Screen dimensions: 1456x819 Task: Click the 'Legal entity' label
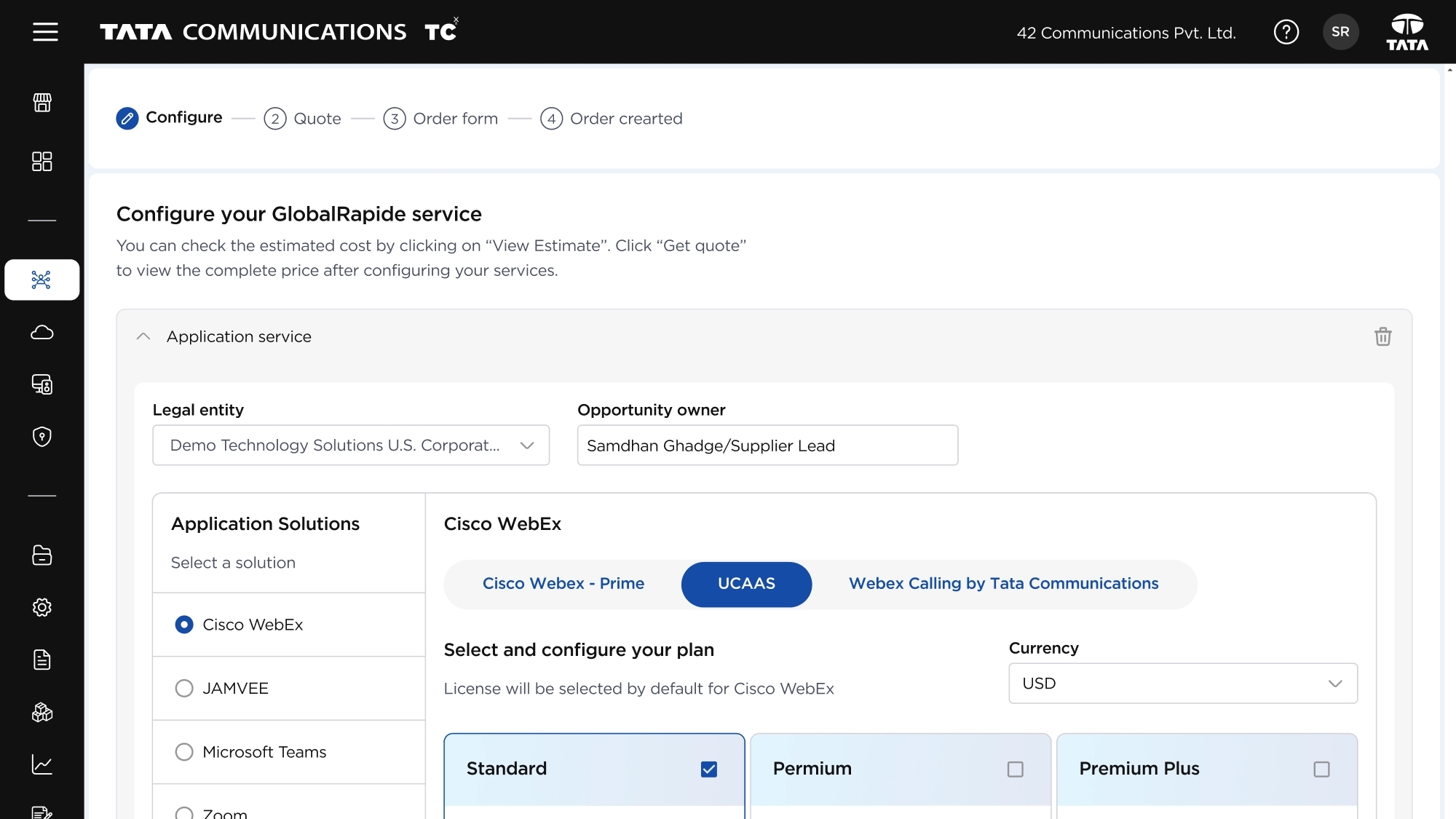tap(198, 410)
